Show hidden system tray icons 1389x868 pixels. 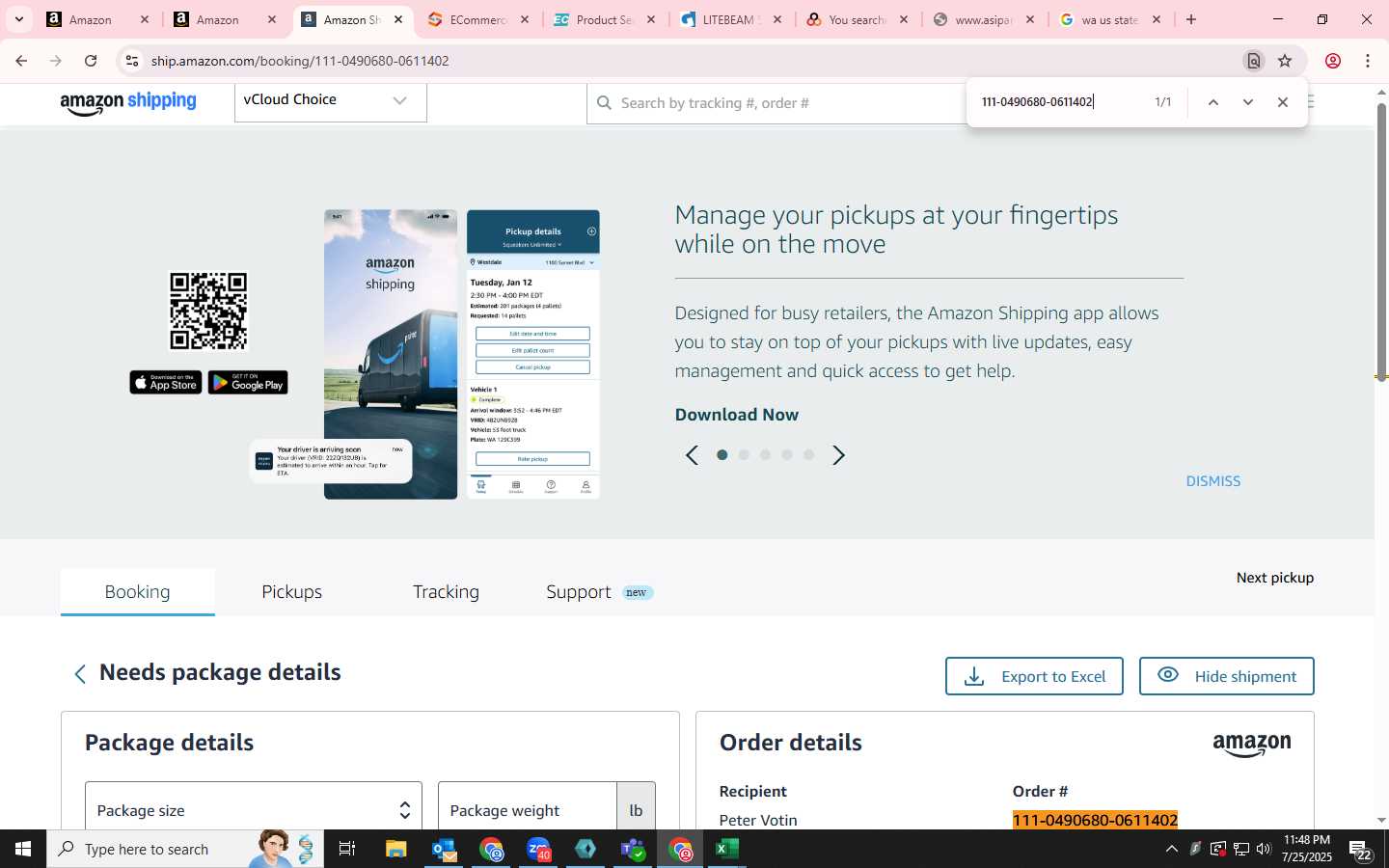coord(1172,849)
